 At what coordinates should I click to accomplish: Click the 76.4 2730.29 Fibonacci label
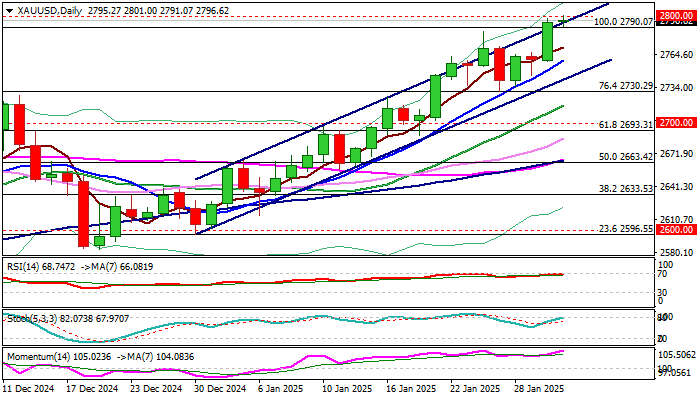[x=625, y=86]
